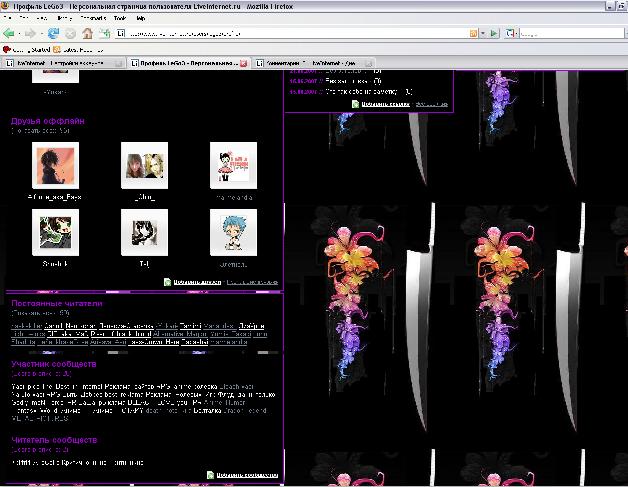This screenshot has width=628, height=487.
Task: Close the Комментарии tab
Action: [x=368, y=63]
